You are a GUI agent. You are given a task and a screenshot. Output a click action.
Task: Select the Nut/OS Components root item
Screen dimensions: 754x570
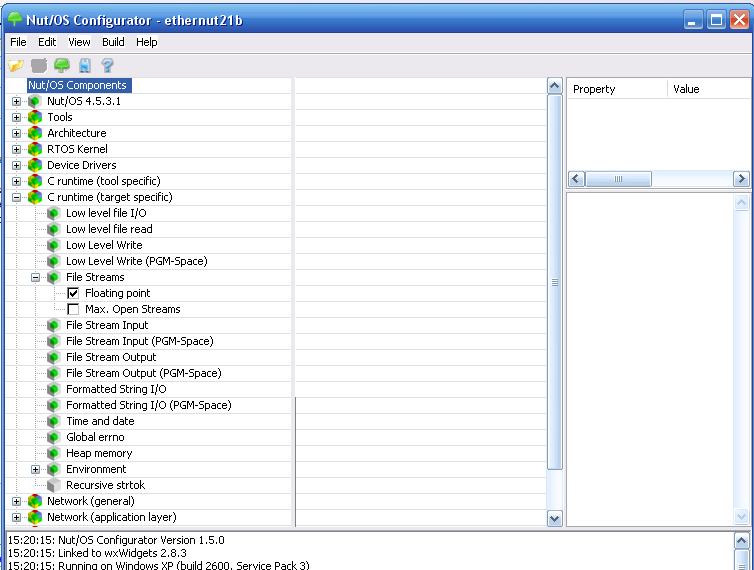click(x=77, y=85)
